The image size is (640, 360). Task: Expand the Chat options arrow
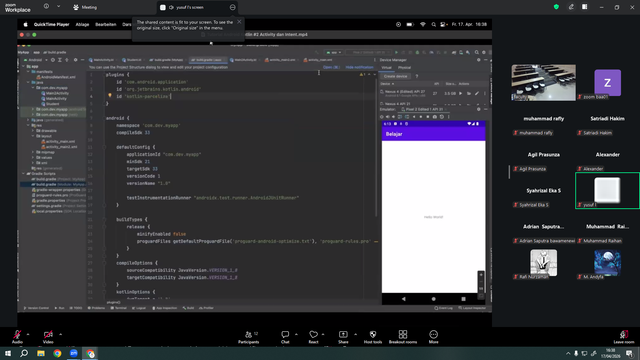296,334
